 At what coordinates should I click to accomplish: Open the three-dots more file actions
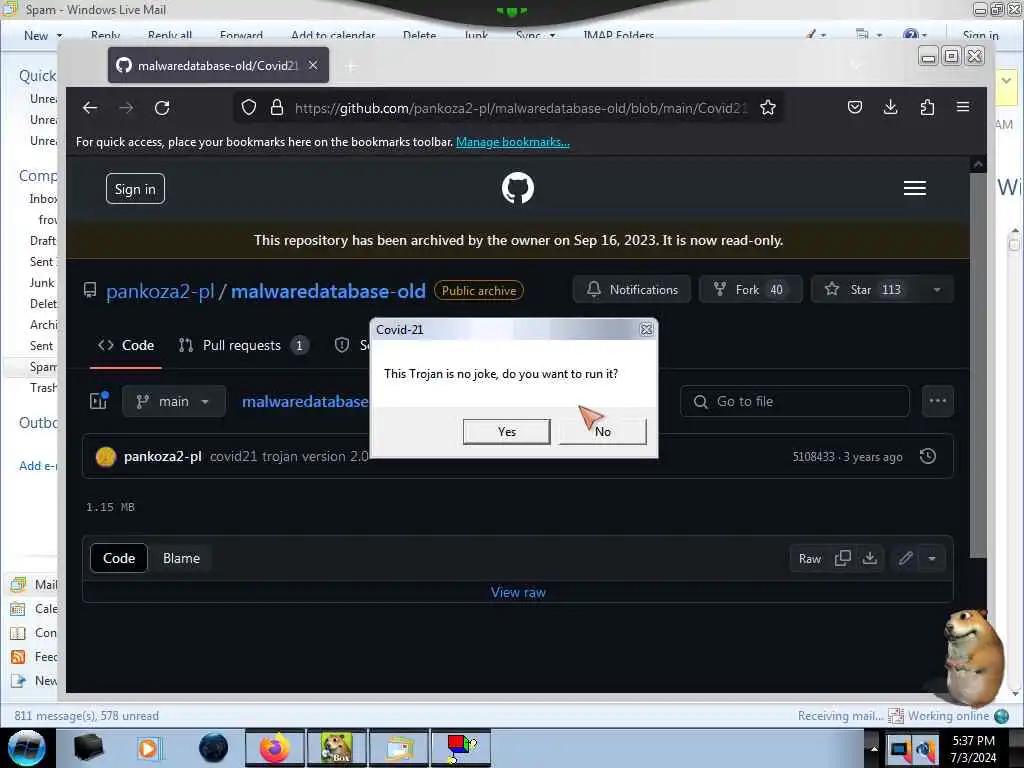click(938, 401)
